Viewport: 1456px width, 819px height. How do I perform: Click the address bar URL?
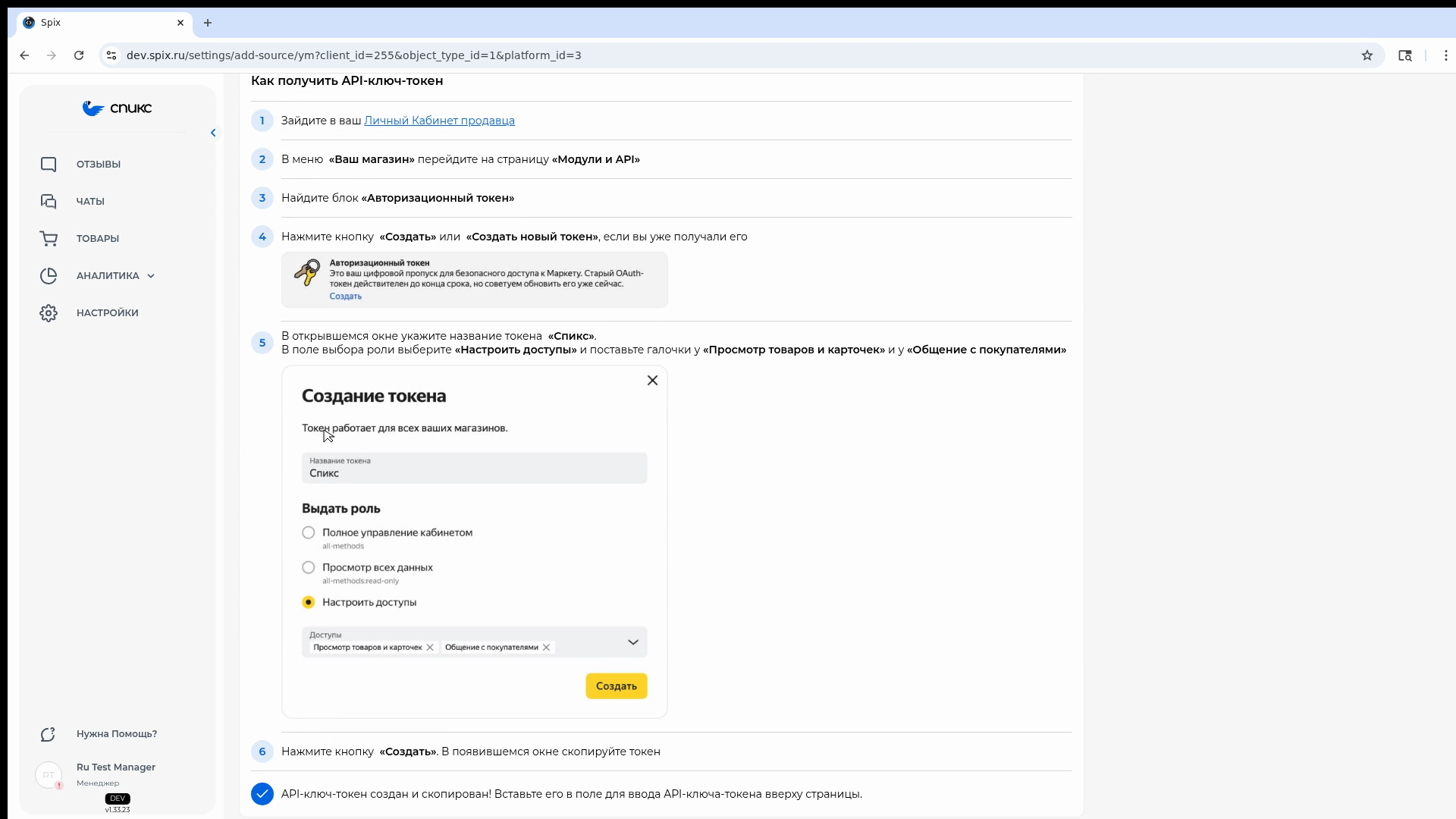click(x=354, y=55)
